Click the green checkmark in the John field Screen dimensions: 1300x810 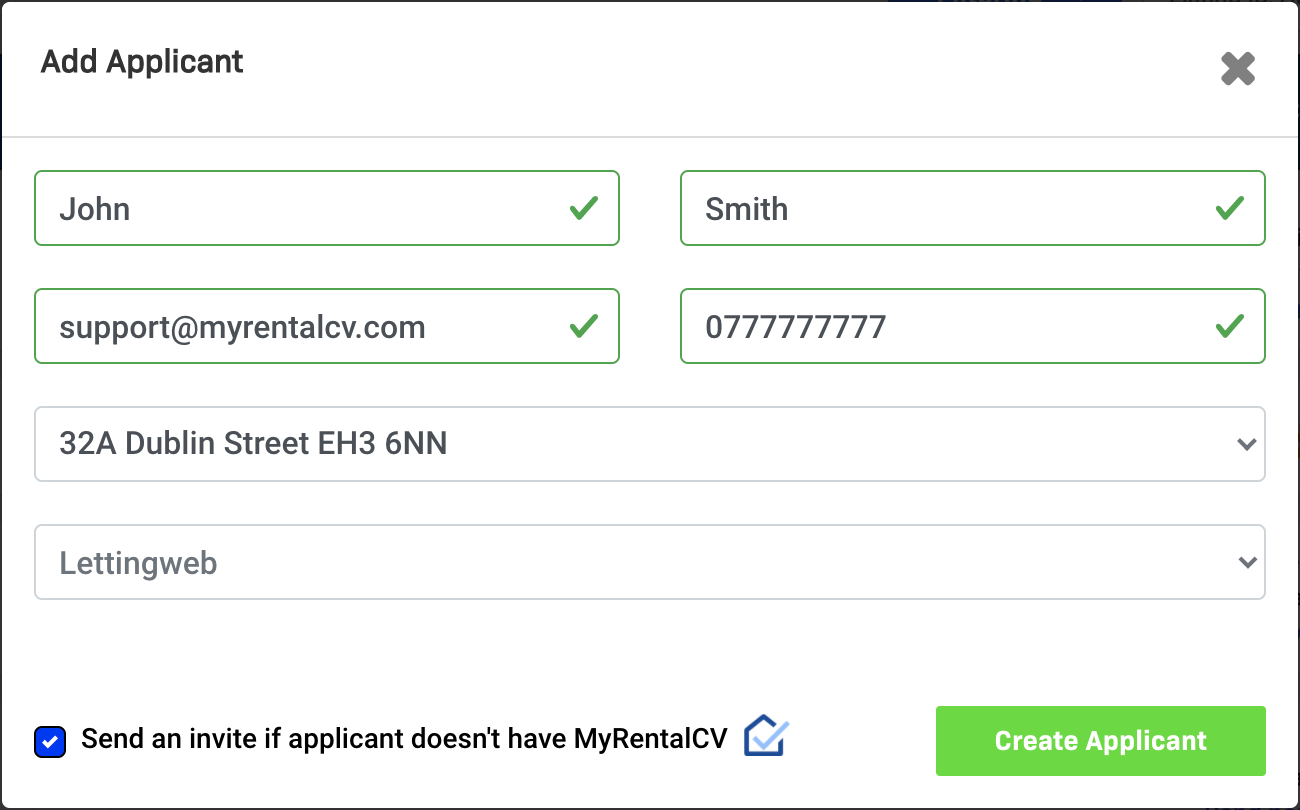pos(584,208)
